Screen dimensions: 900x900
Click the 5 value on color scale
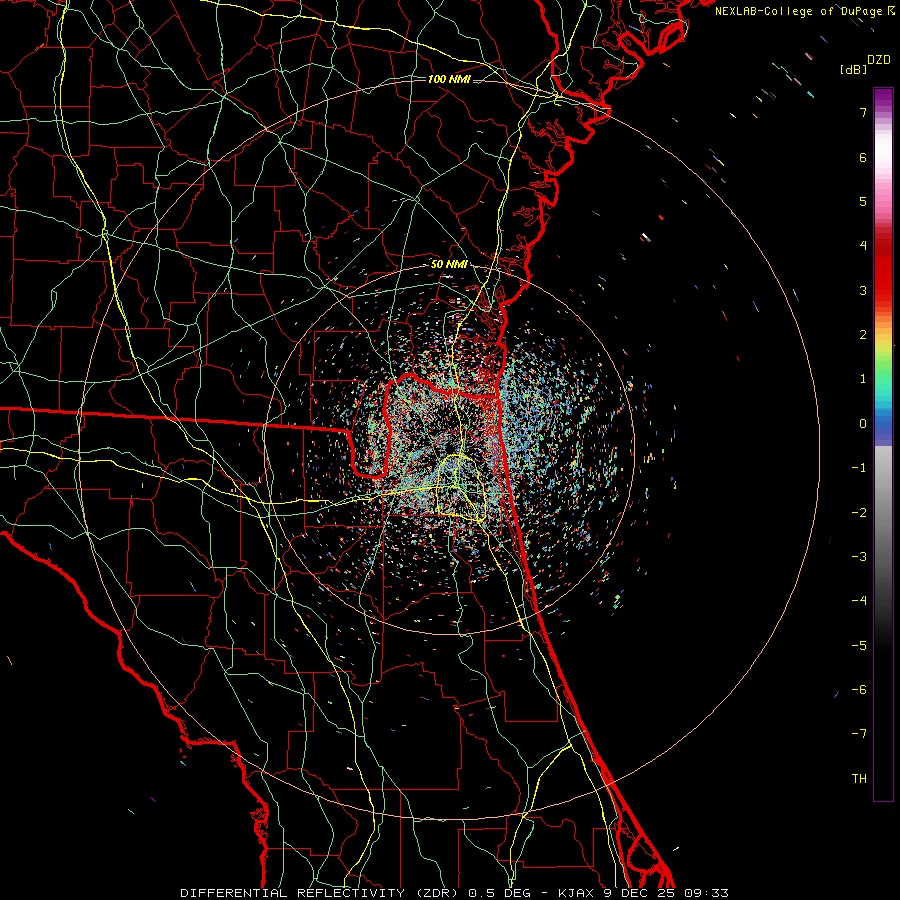tap(863, 201)
